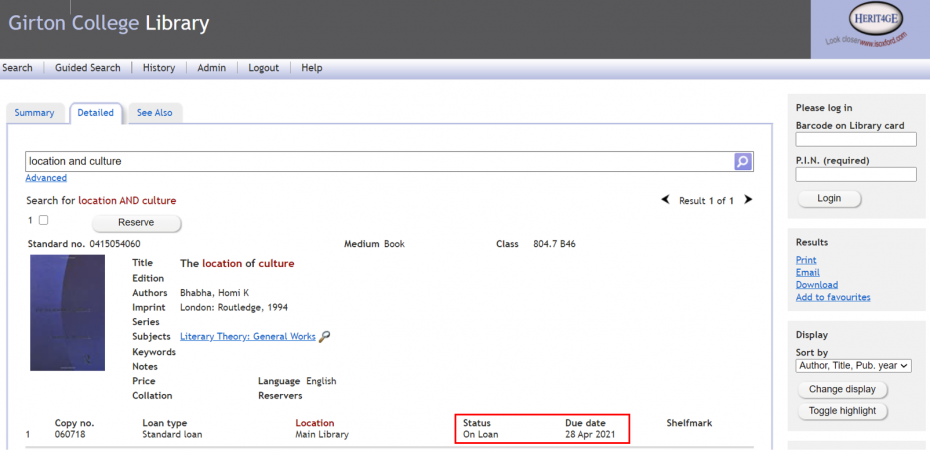This screenshot has width=930, height=452.
Task: Click the book cover thumbnail
Action: (67, 312)
